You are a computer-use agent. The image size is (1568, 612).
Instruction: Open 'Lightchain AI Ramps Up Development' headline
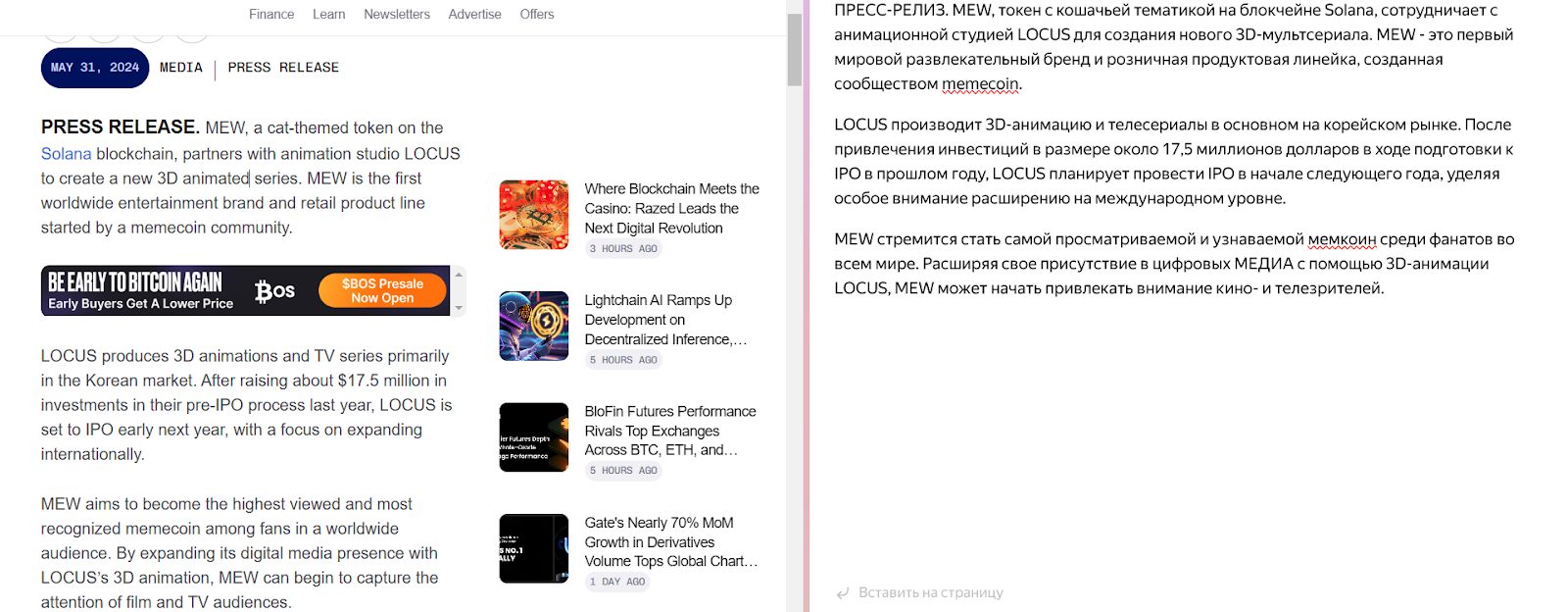pyautogui.click(x=666, y=320)
